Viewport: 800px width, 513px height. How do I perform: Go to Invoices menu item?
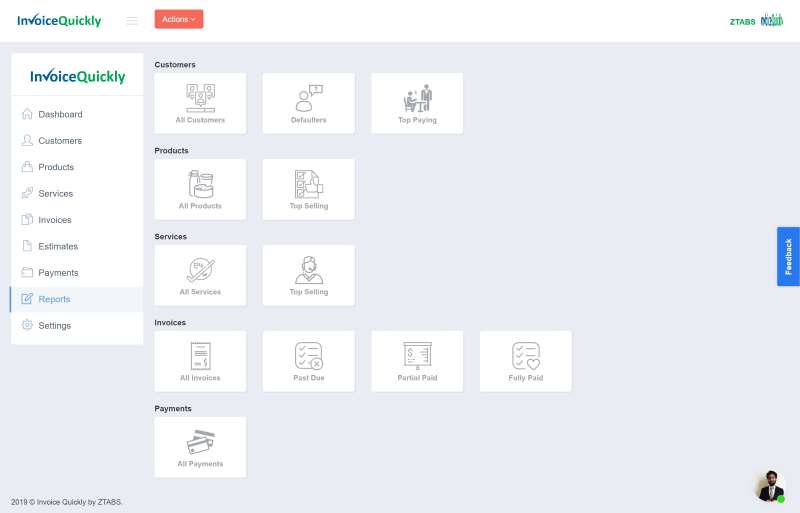tap(77, 219)
